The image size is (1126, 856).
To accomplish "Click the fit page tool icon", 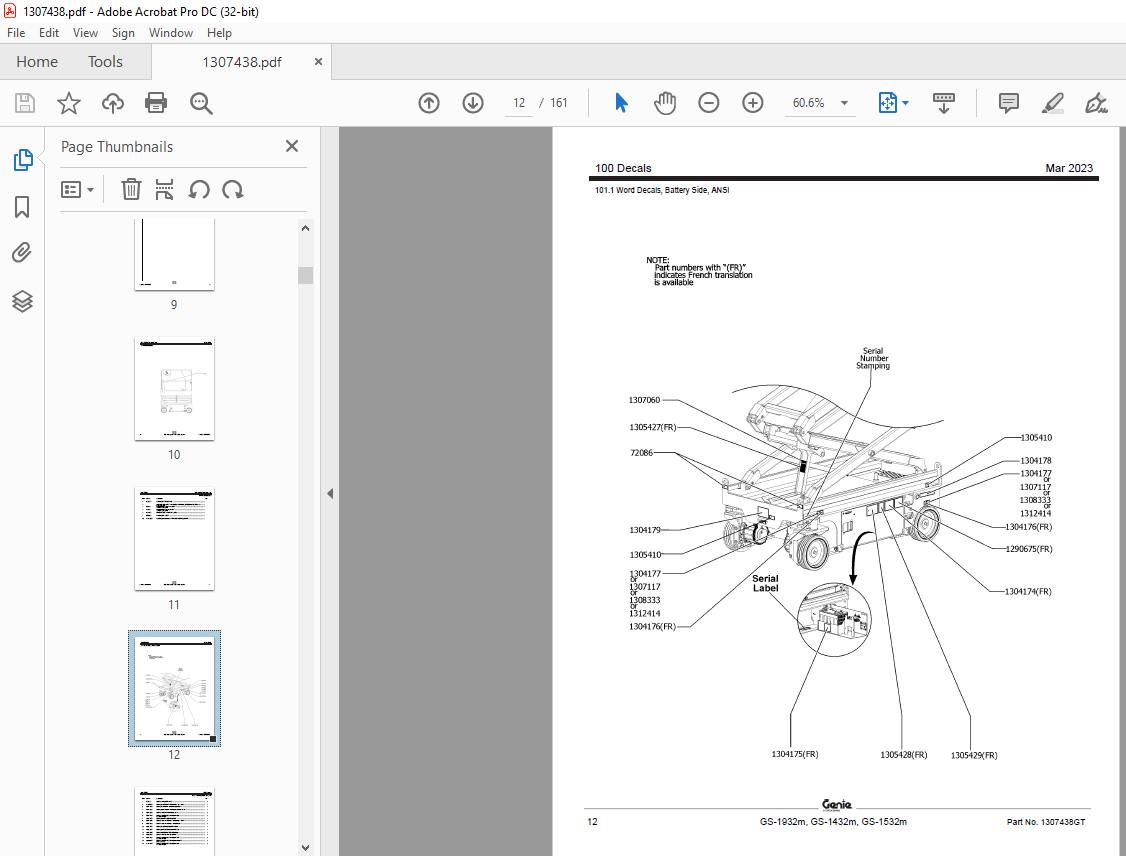I will click(x=888, y=103).
